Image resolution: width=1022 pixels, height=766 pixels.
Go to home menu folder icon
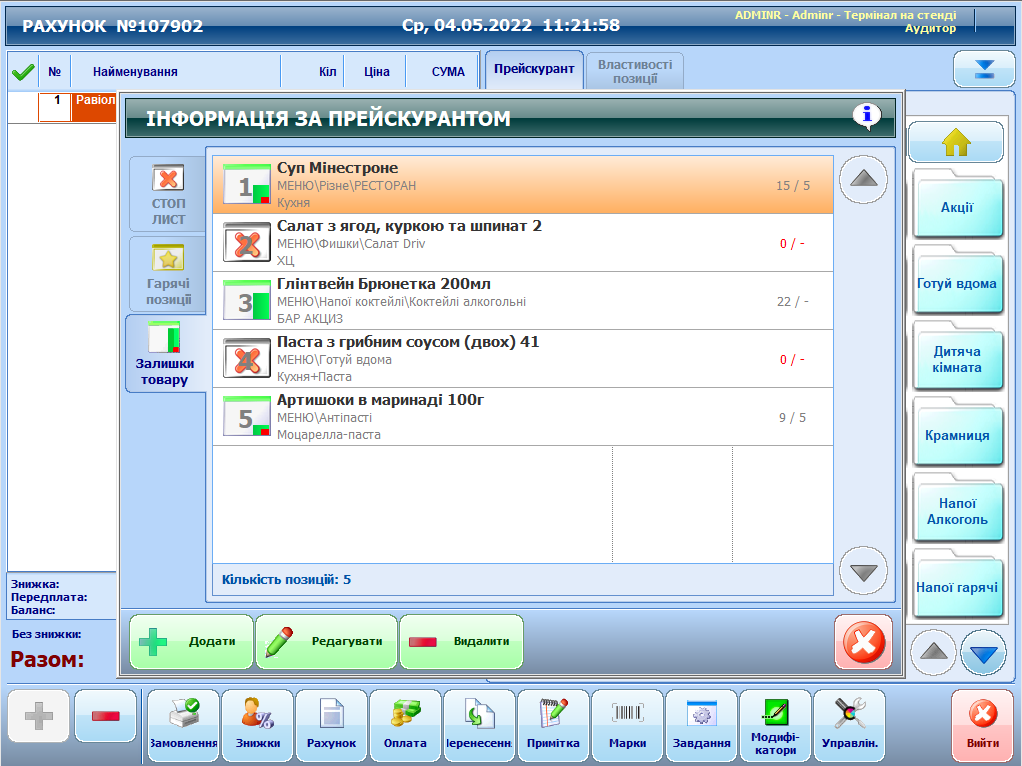tap(955, 143)
